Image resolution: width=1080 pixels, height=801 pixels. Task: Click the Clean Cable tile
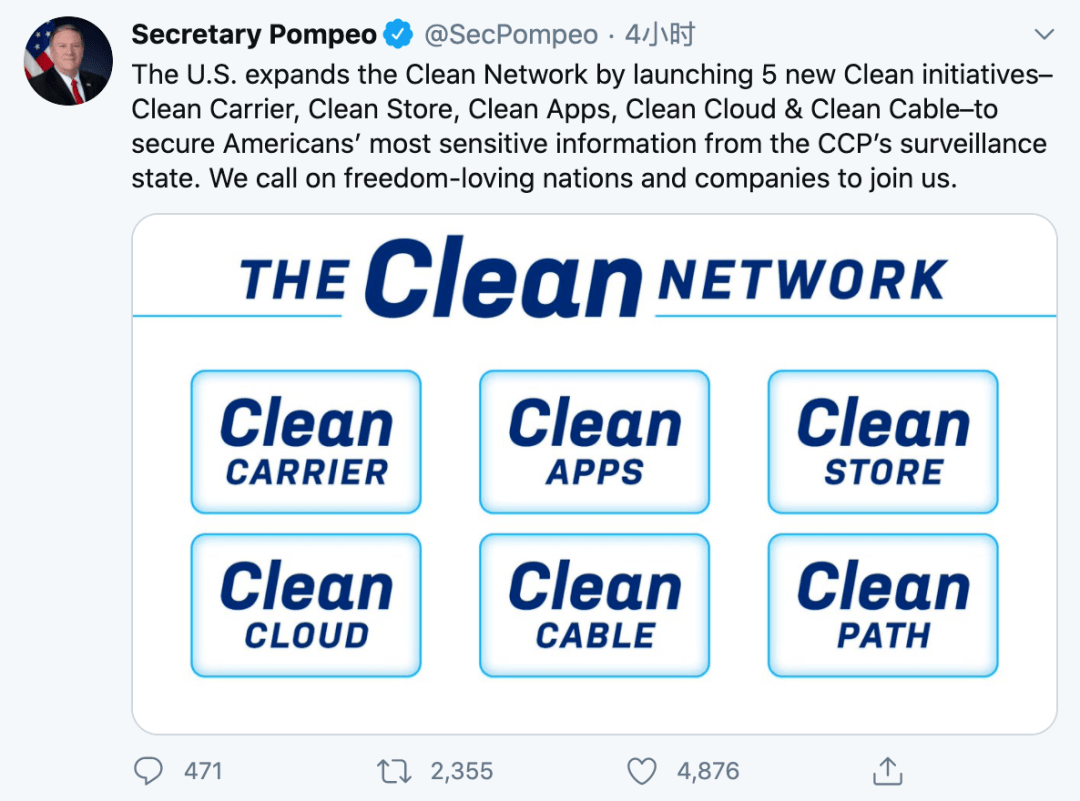pos(594,605)
